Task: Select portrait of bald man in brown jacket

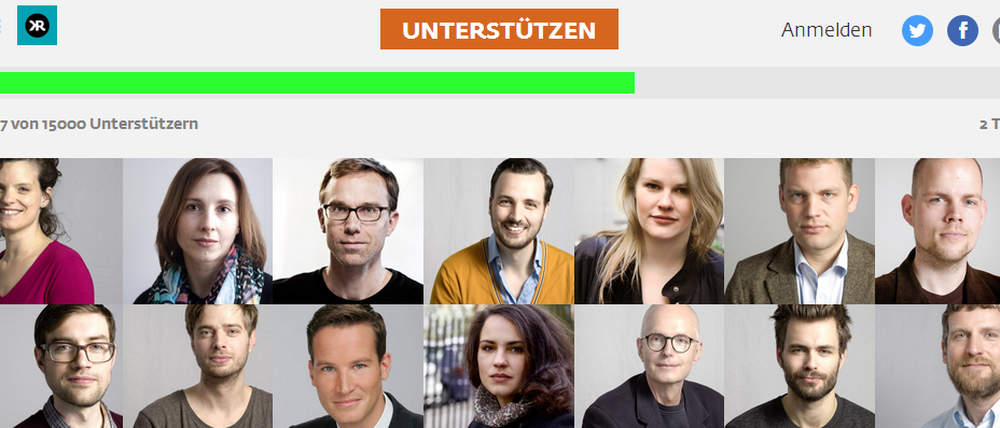Action: [938, 231]
